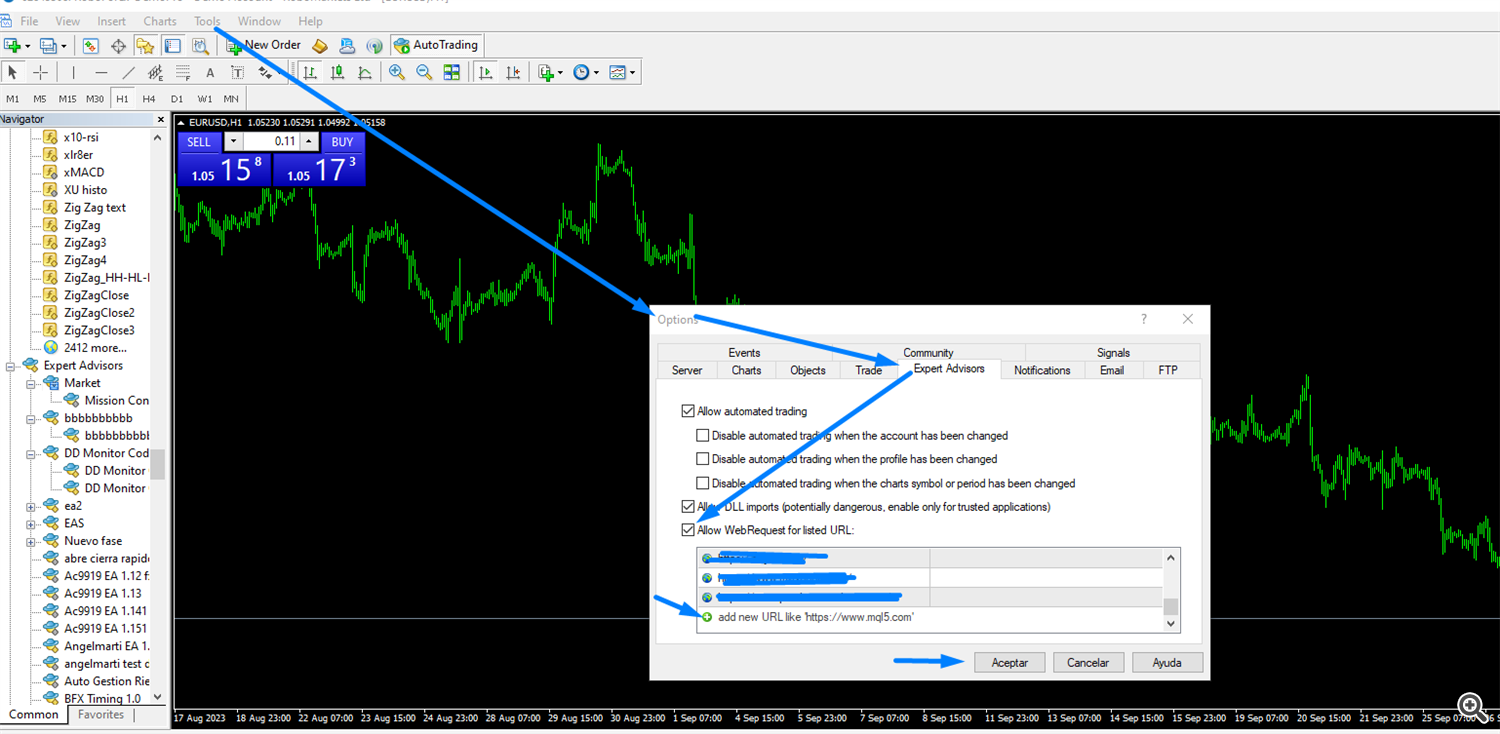Check disable trading when profile changed
1500x734 pixels.
pos(703,459)
